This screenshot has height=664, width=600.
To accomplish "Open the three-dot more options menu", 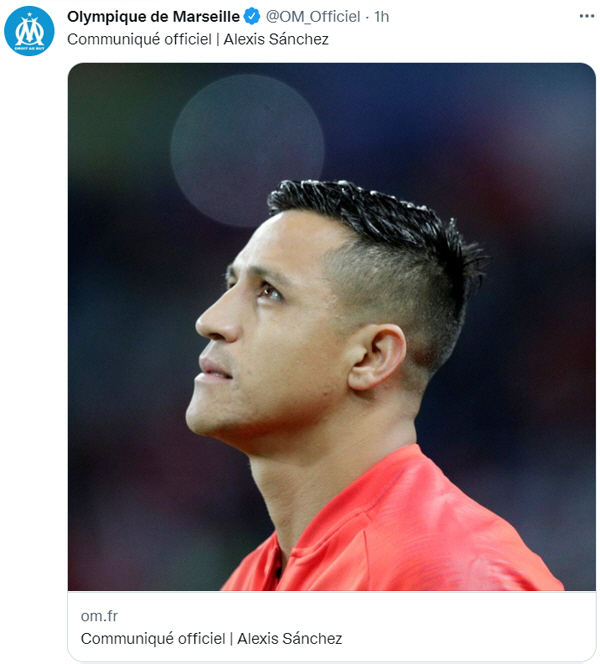I will click(586, 16).
